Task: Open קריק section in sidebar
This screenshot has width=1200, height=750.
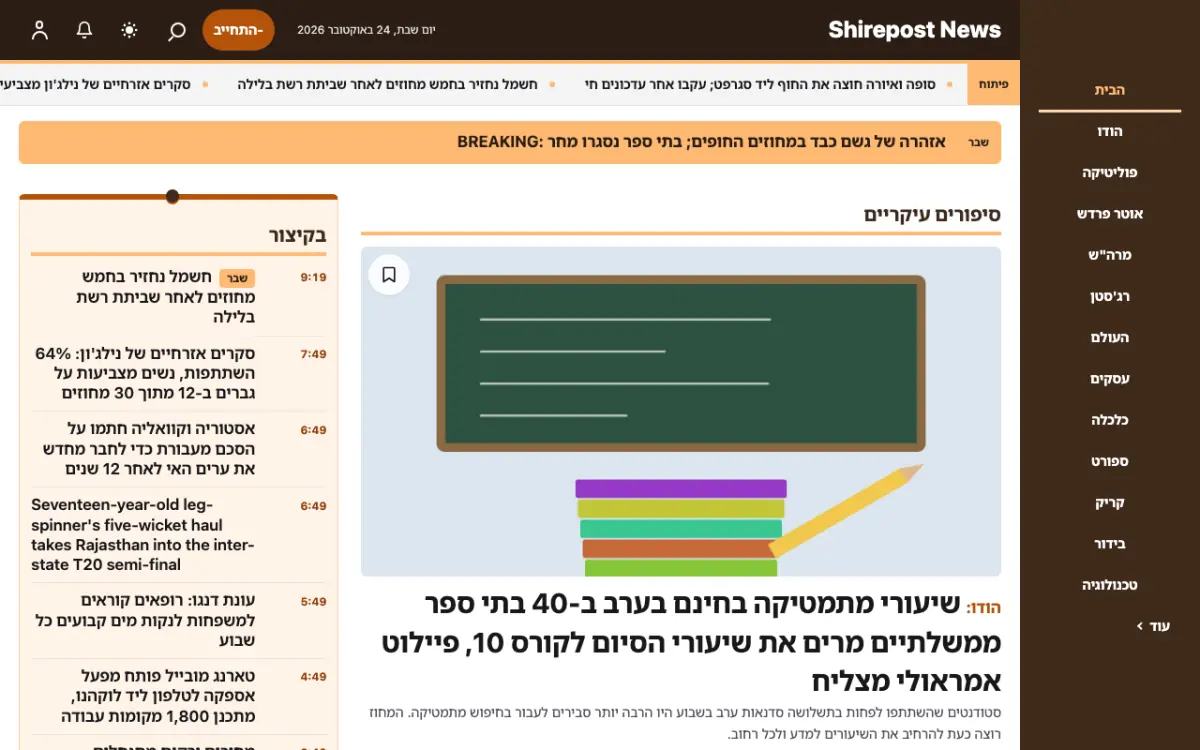Action: [x=1110, y=503]
